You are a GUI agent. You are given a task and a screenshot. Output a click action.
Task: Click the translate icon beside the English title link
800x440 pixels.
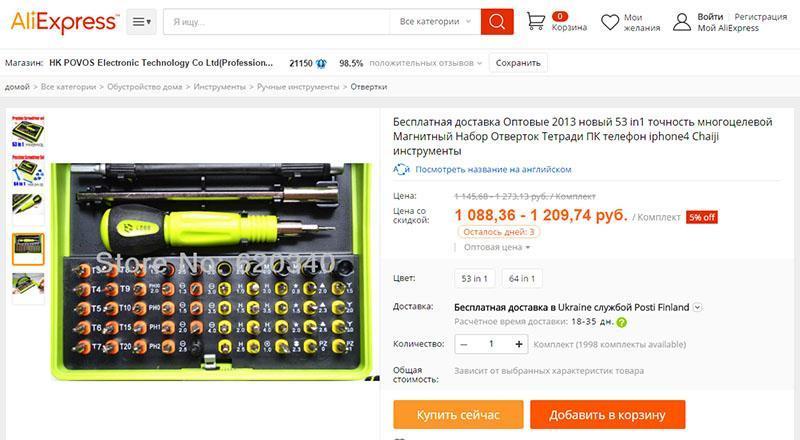point(401,169)
